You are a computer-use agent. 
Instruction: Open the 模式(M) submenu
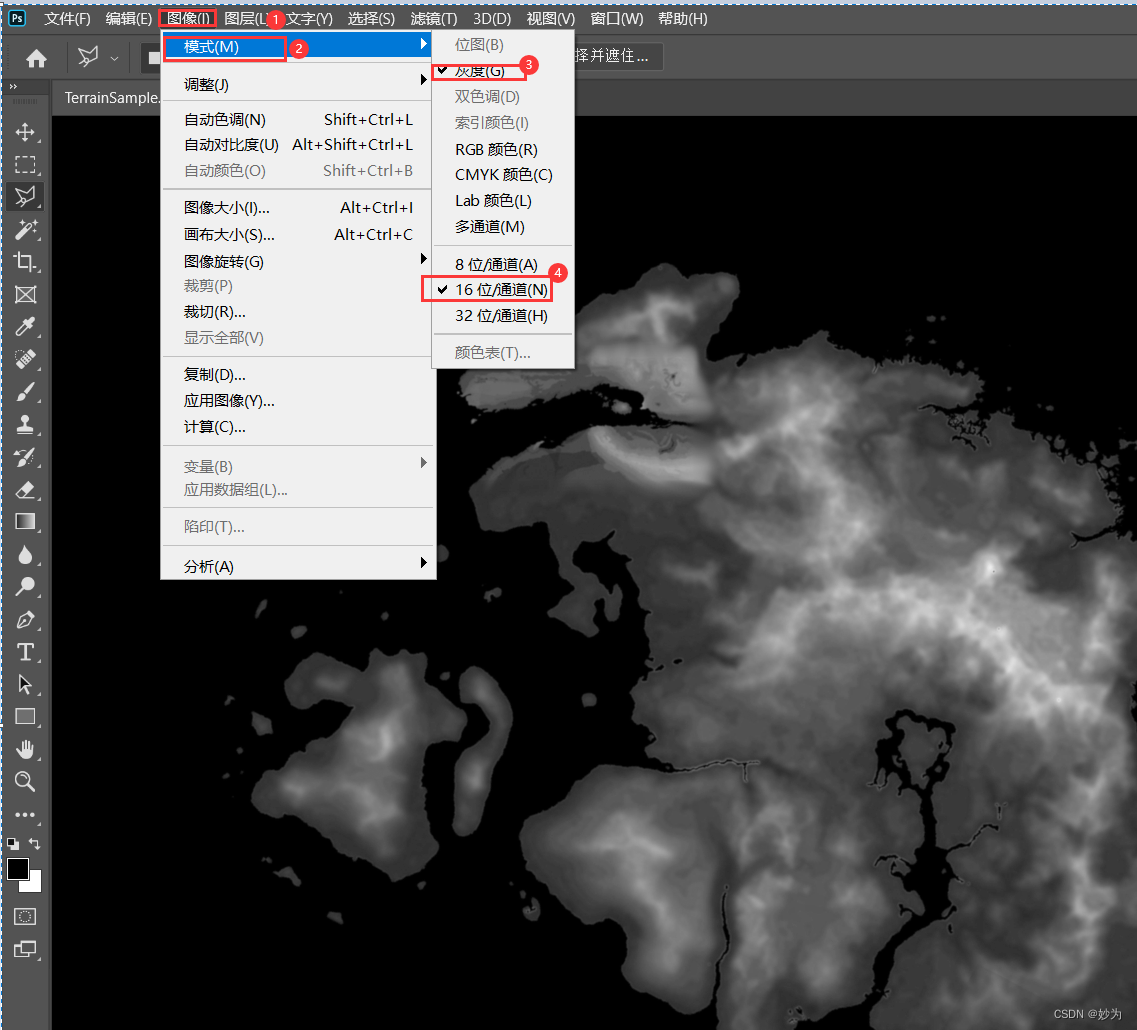[x=297, y=46]
